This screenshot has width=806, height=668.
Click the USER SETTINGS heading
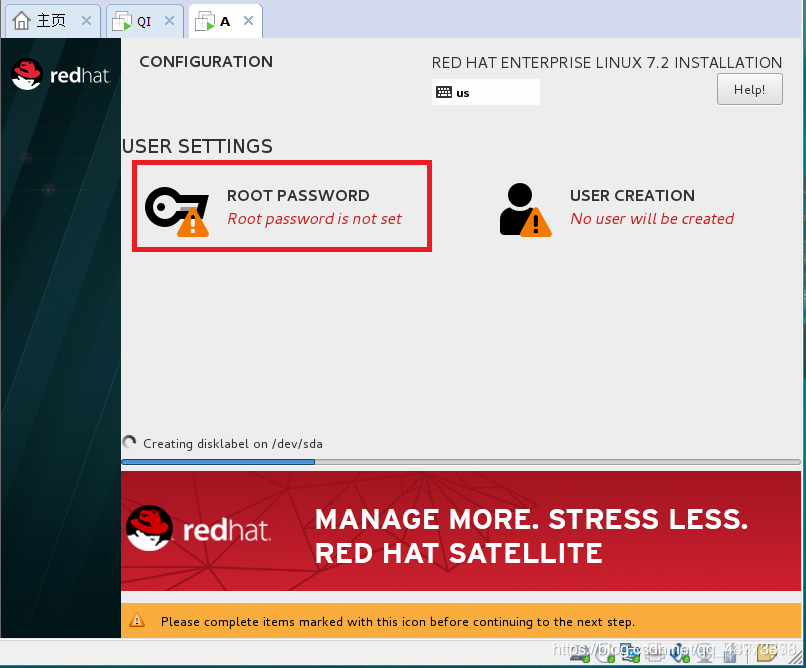pos(197,146)
